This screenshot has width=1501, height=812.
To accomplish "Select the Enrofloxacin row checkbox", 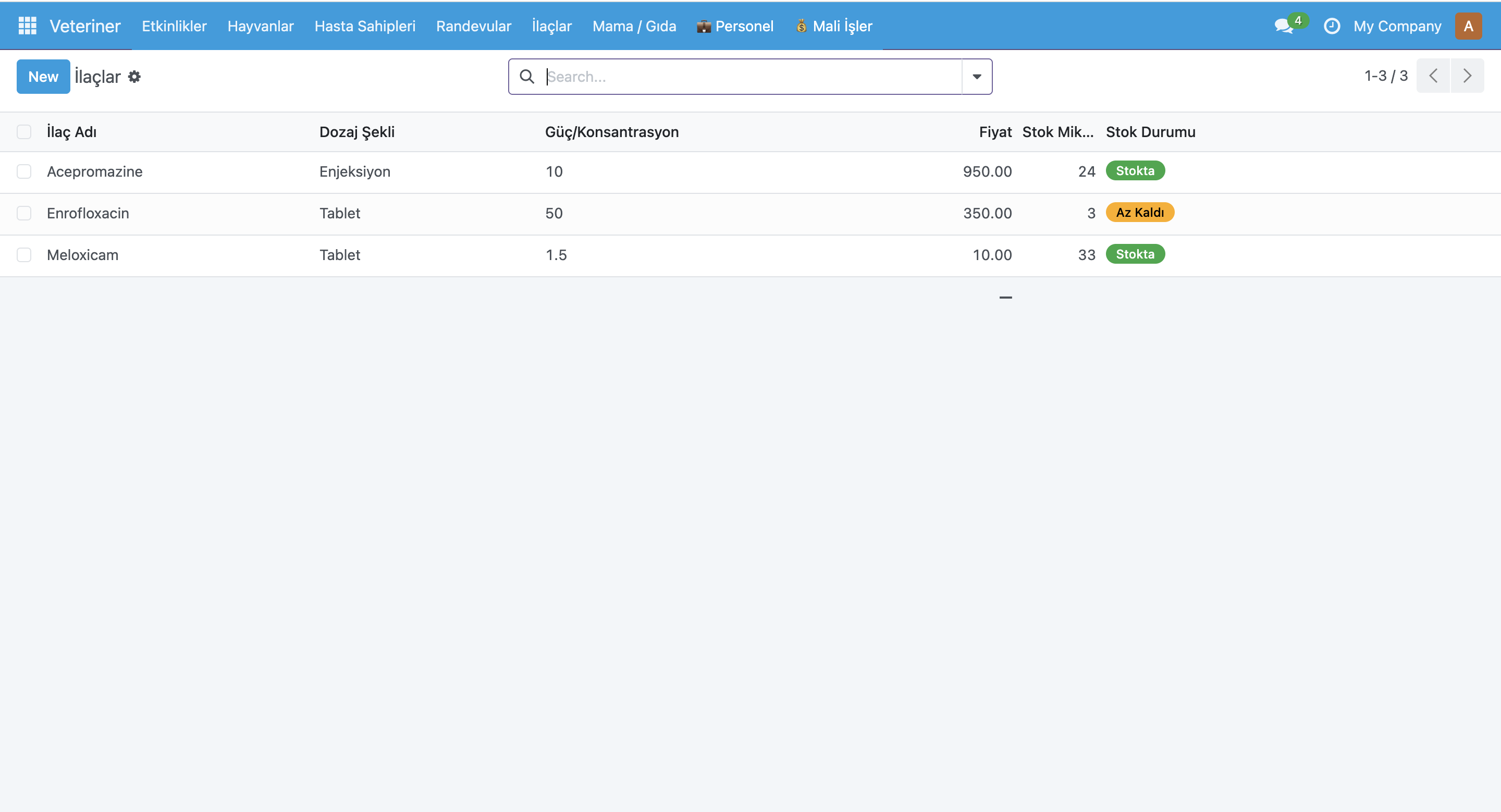I will 24,213.
